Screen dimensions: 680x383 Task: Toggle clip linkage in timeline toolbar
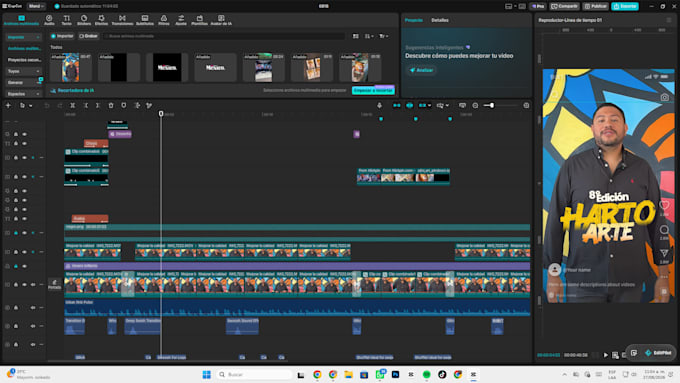422,105
